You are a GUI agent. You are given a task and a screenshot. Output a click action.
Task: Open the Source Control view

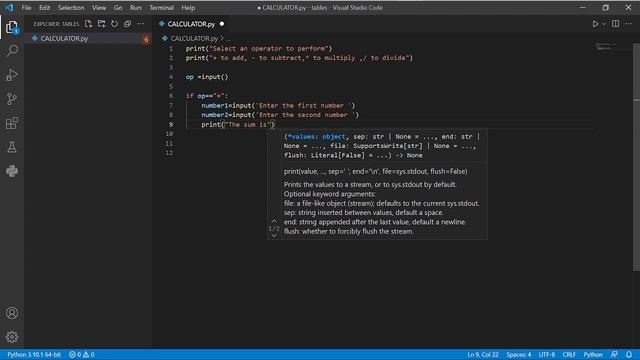pyautogui.click(x=12, y=99)
